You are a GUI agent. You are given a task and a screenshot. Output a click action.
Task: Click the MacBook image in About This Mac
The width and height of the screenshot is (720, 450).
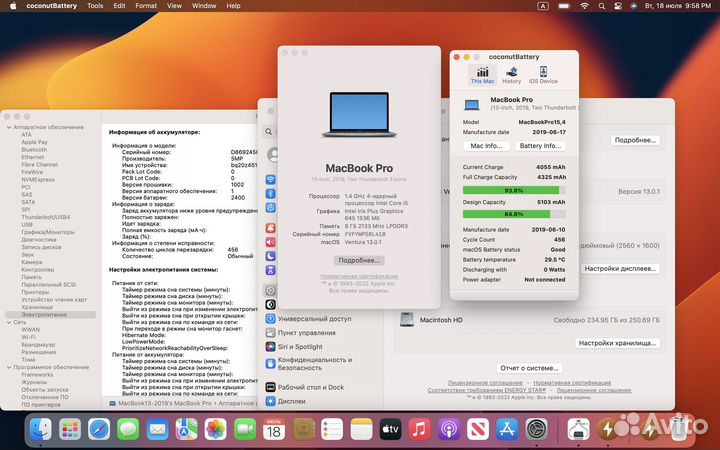pos(359,115)
